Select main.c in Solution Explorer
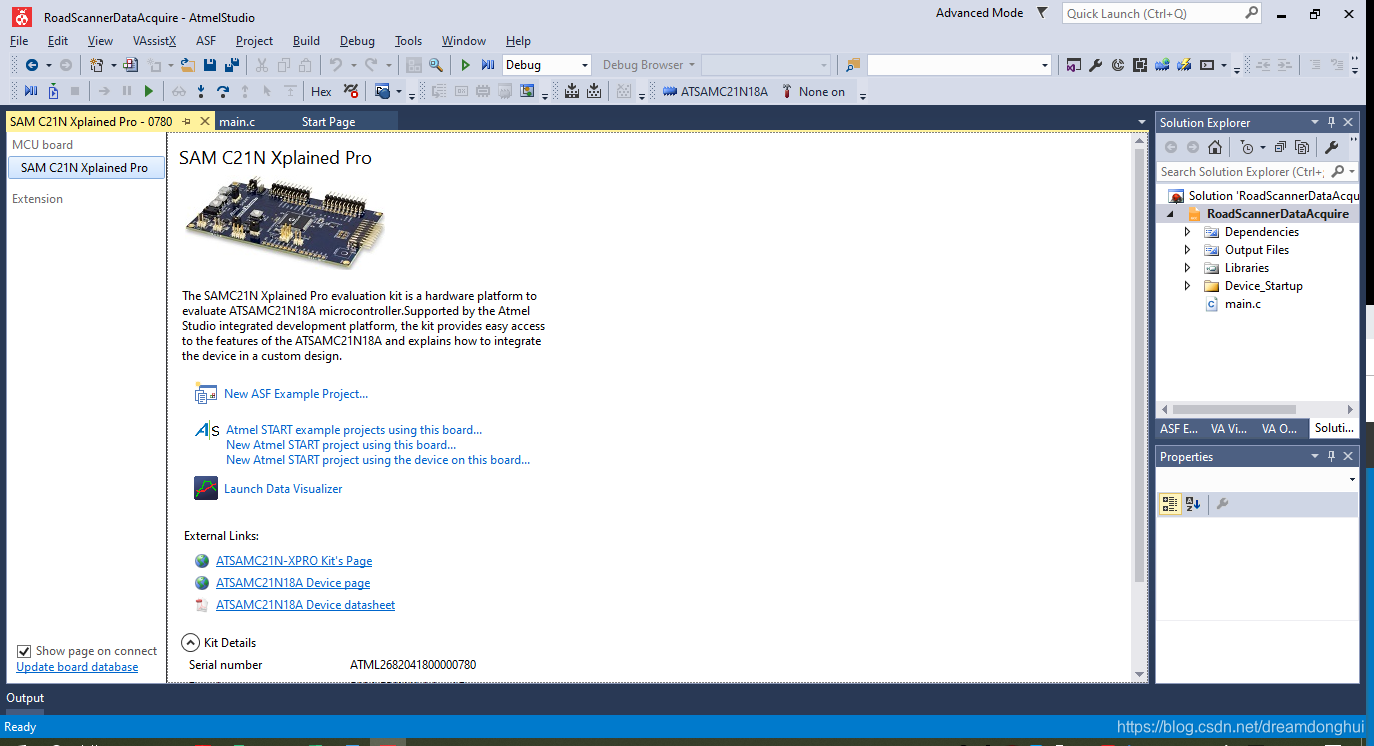 1243,304
